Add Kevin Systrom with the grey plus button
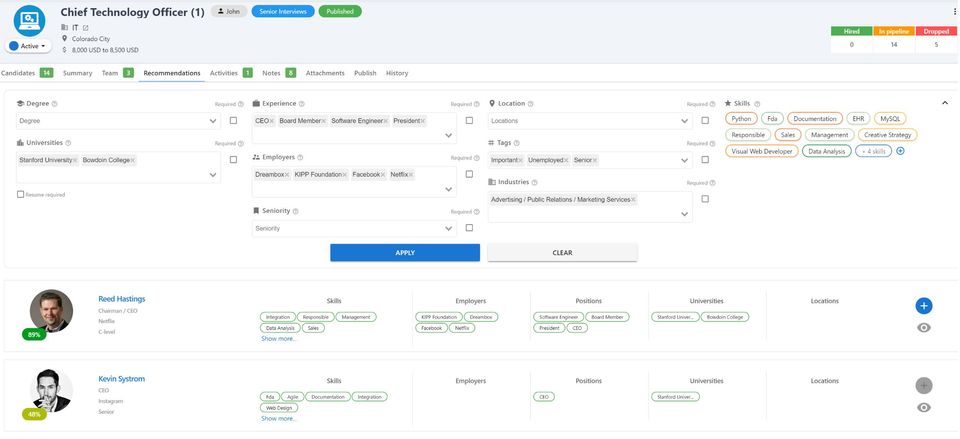Screen dimensions: 960x439 coord(924,386)
